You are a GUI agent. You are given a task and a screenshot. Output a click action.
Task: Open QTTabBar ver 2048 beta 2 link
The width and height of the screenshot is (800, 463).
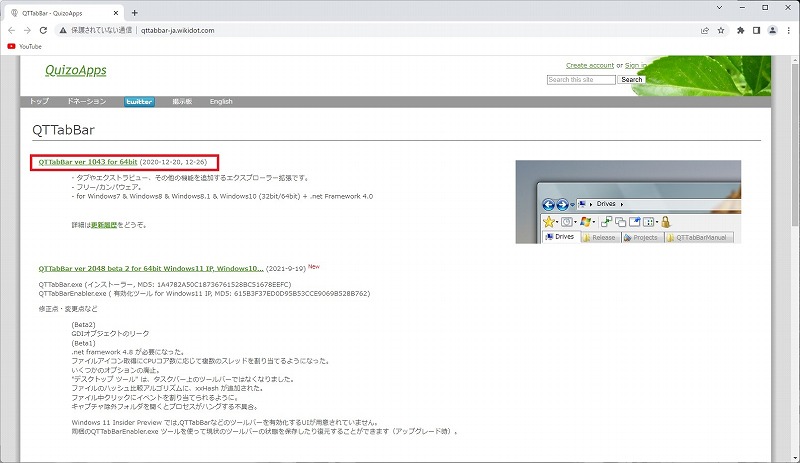pyautogui.click(x=151, y=269)
